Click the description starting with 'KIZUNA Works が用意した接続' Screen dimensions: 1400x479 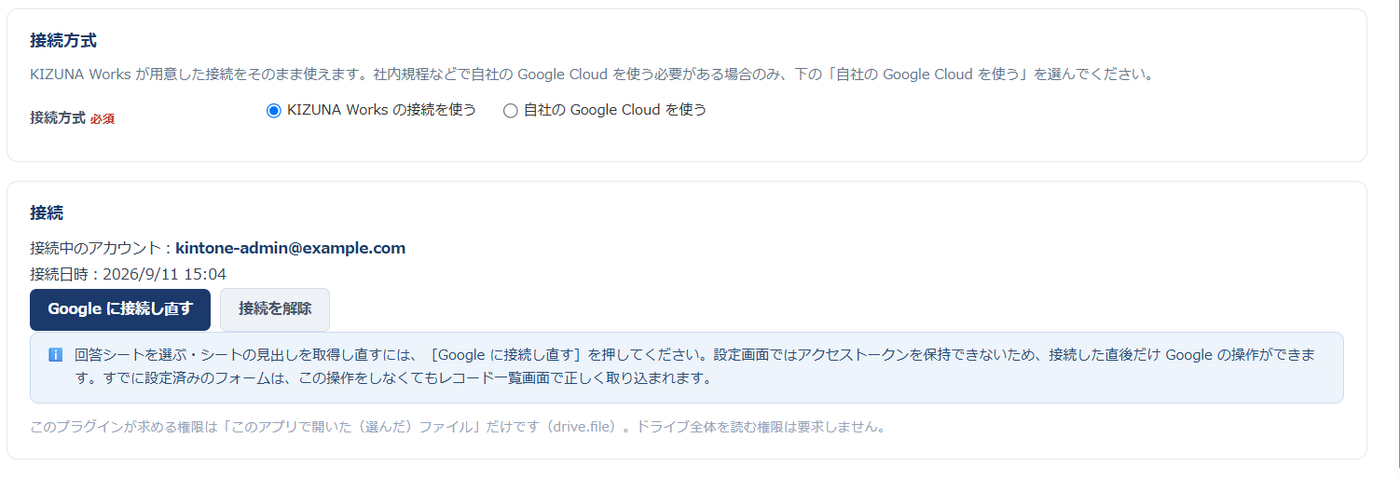(x=591, y=74)
